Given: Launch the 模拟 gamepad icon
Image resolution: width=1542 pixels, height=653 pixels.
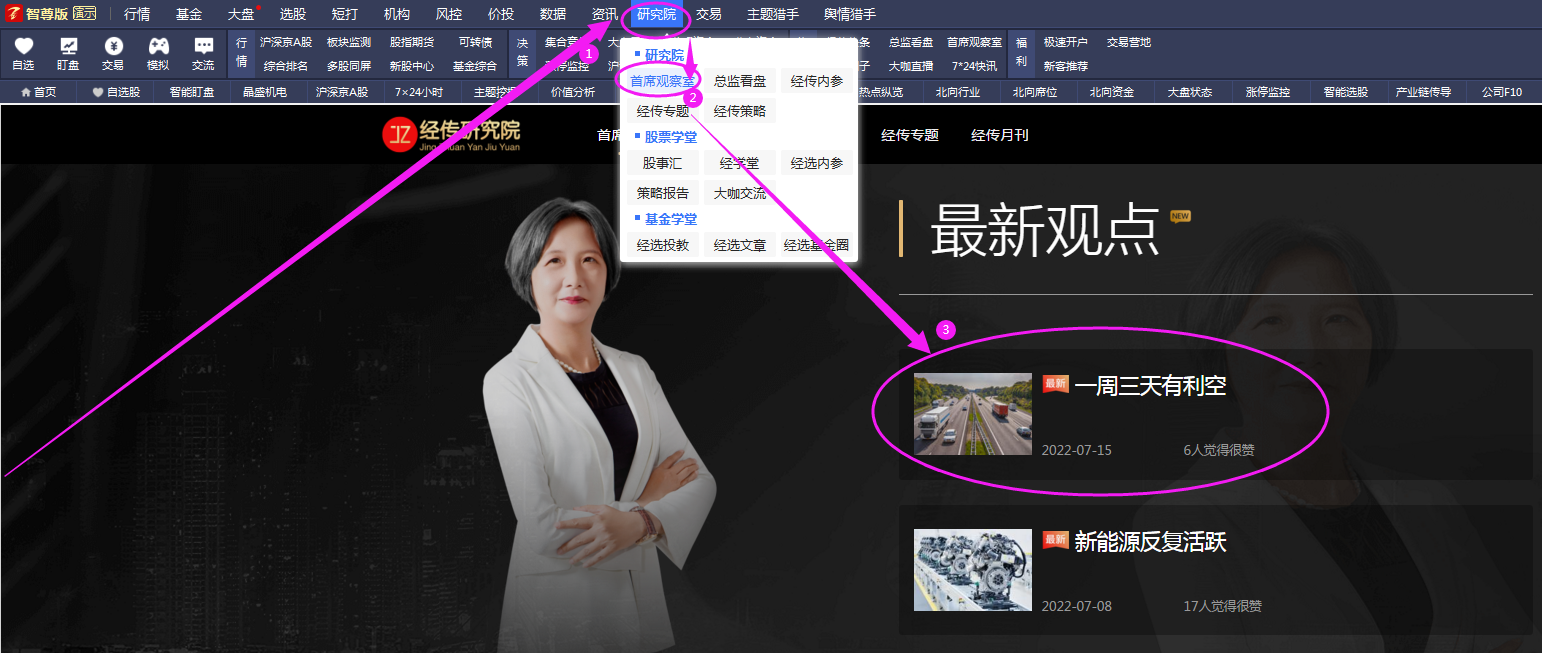Looking at the screenshot, I should 158,53.
